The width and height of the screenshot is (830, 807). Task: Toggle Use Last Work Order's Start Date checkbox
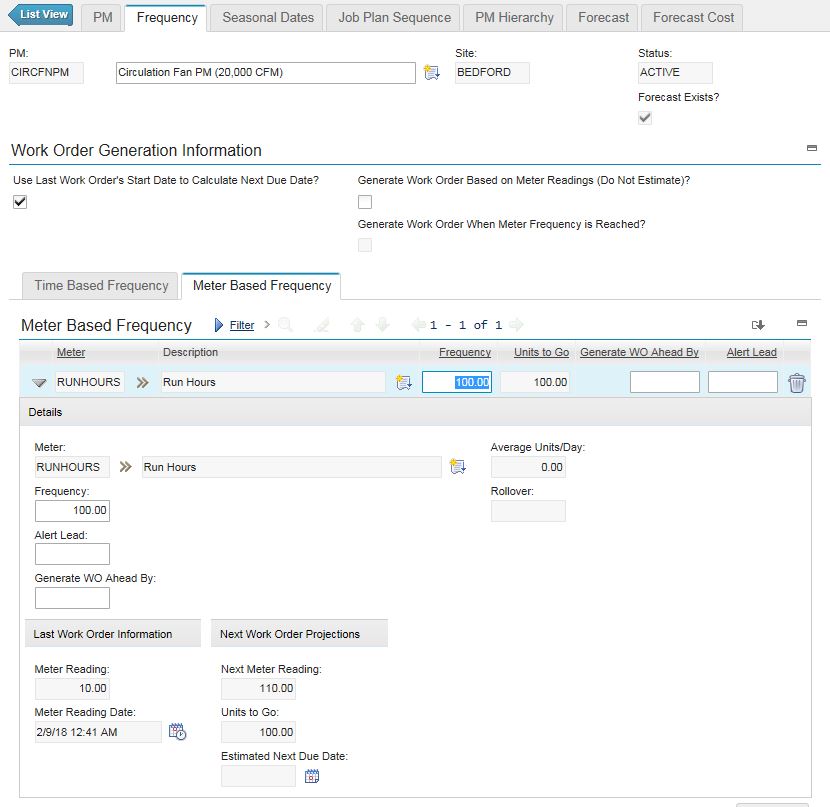click(x=20, y=202)
